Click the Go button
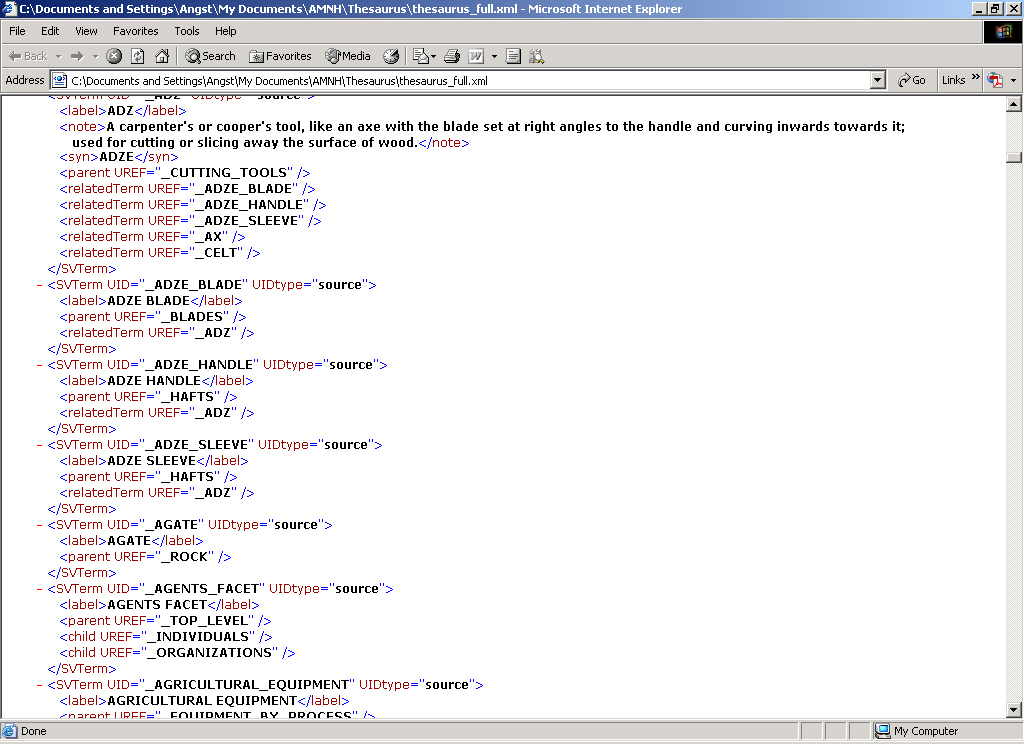1024x744 pixels. (x=912, y=80)
